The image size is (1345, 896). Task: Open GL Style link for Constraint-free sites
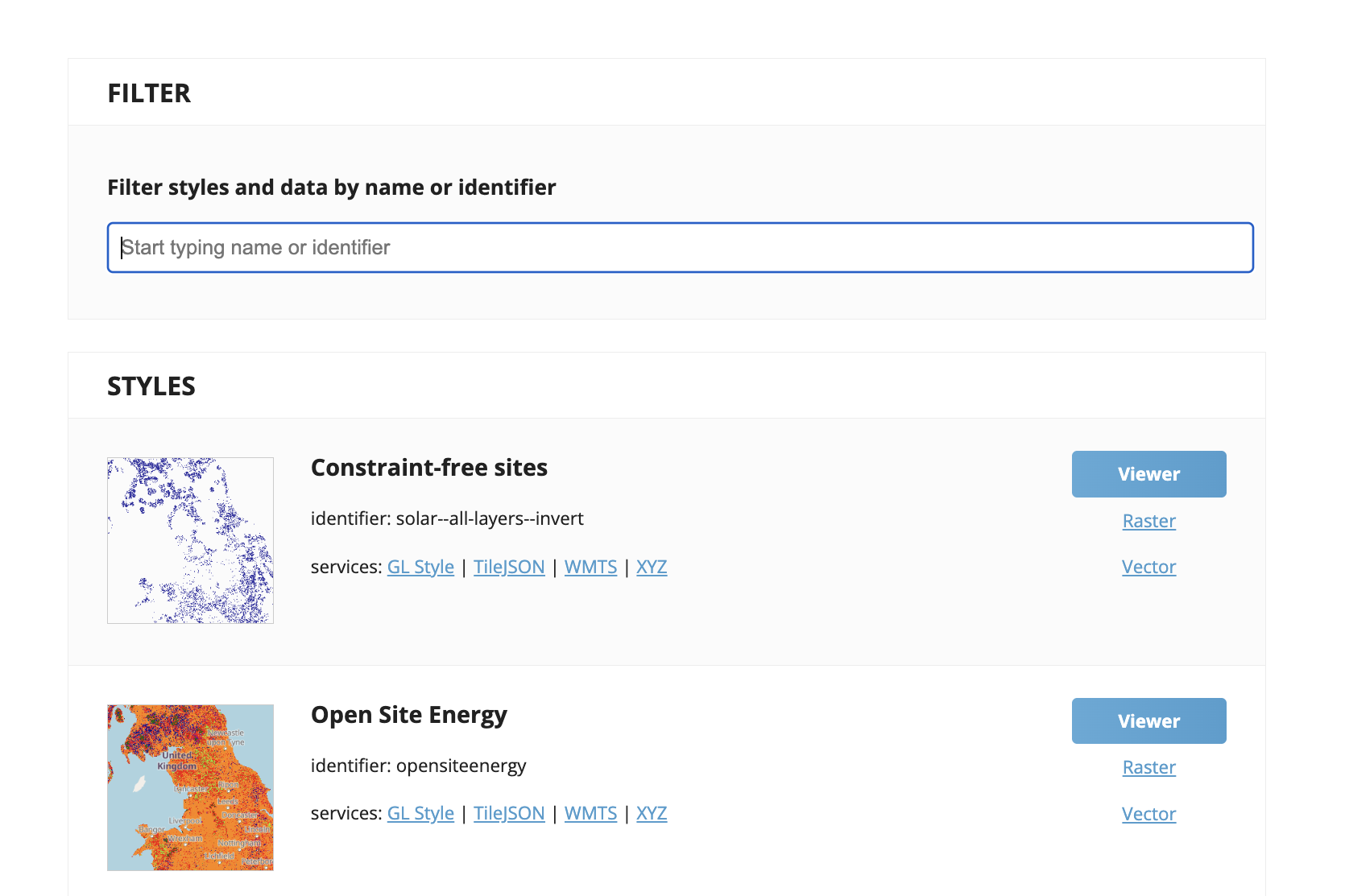pyautogui.click(x=420, y=567)
